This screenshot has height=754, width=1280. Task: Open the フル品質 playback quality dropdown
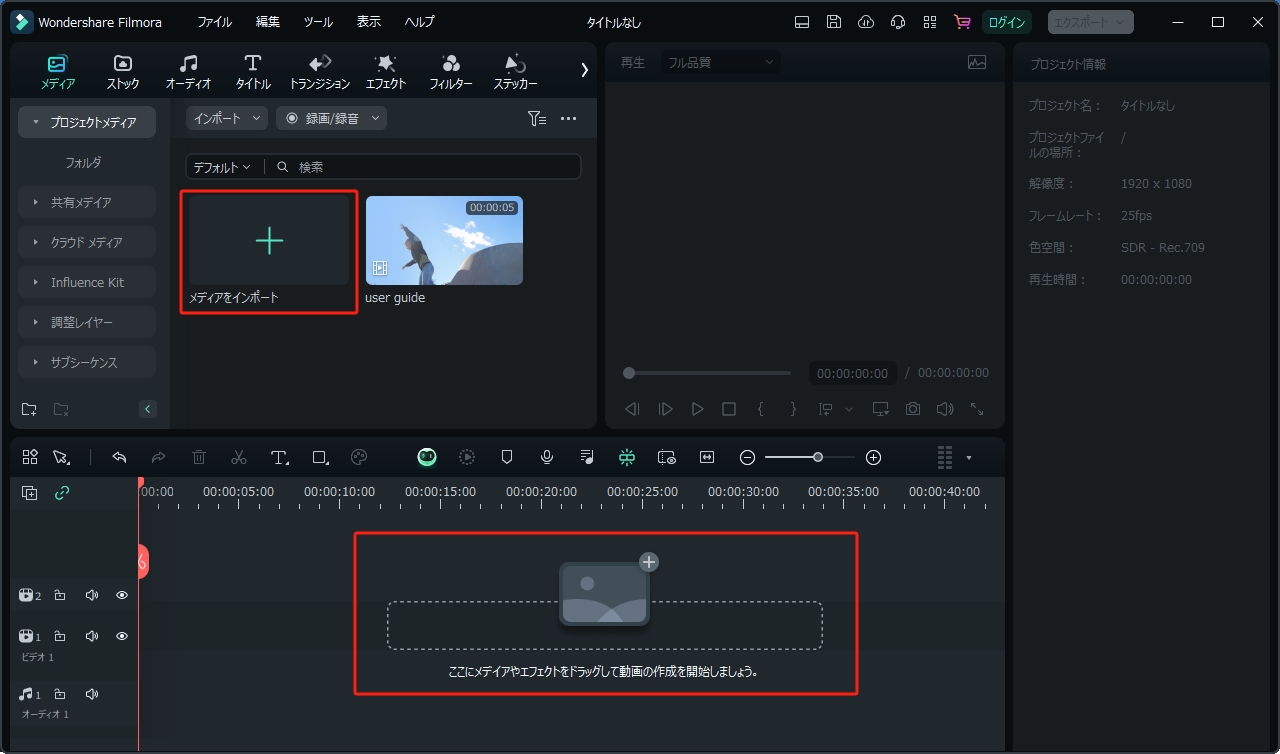tap(720, 62)
